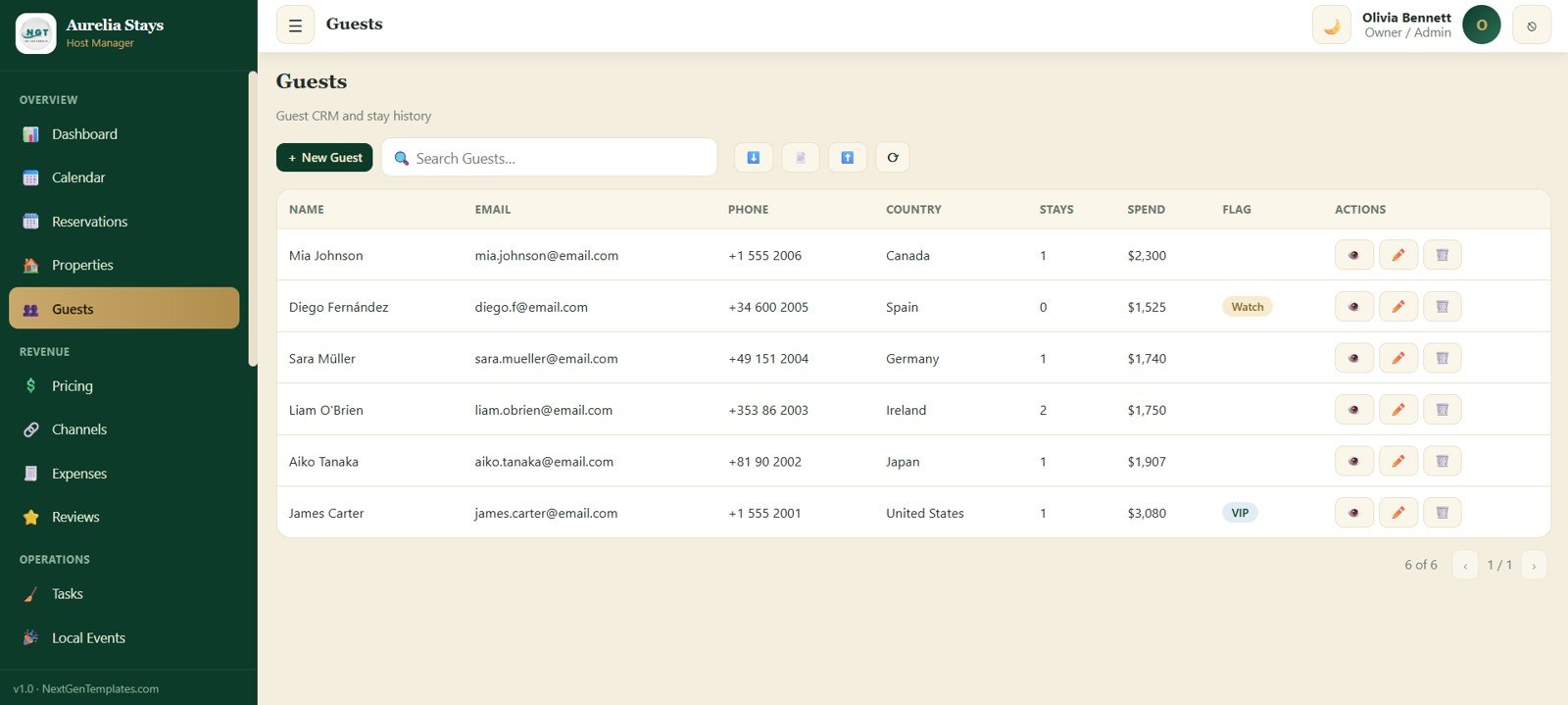Click the Olivia Bennett name label
1568x705 pixels.
coord(1406,18)
